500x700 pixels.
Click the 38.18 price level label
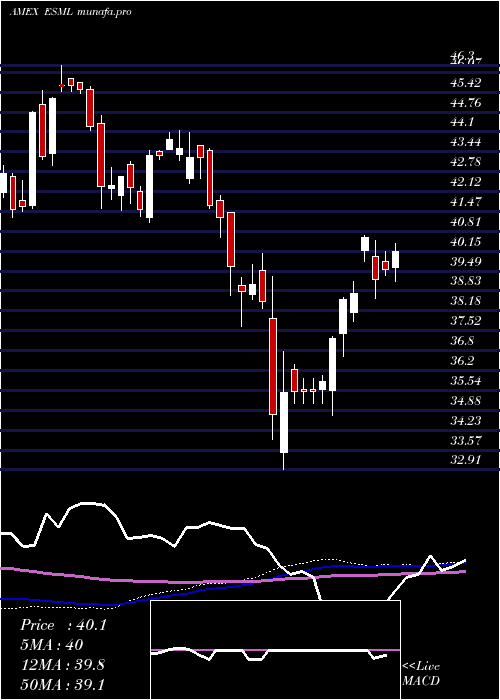click(x=465, y=300)
